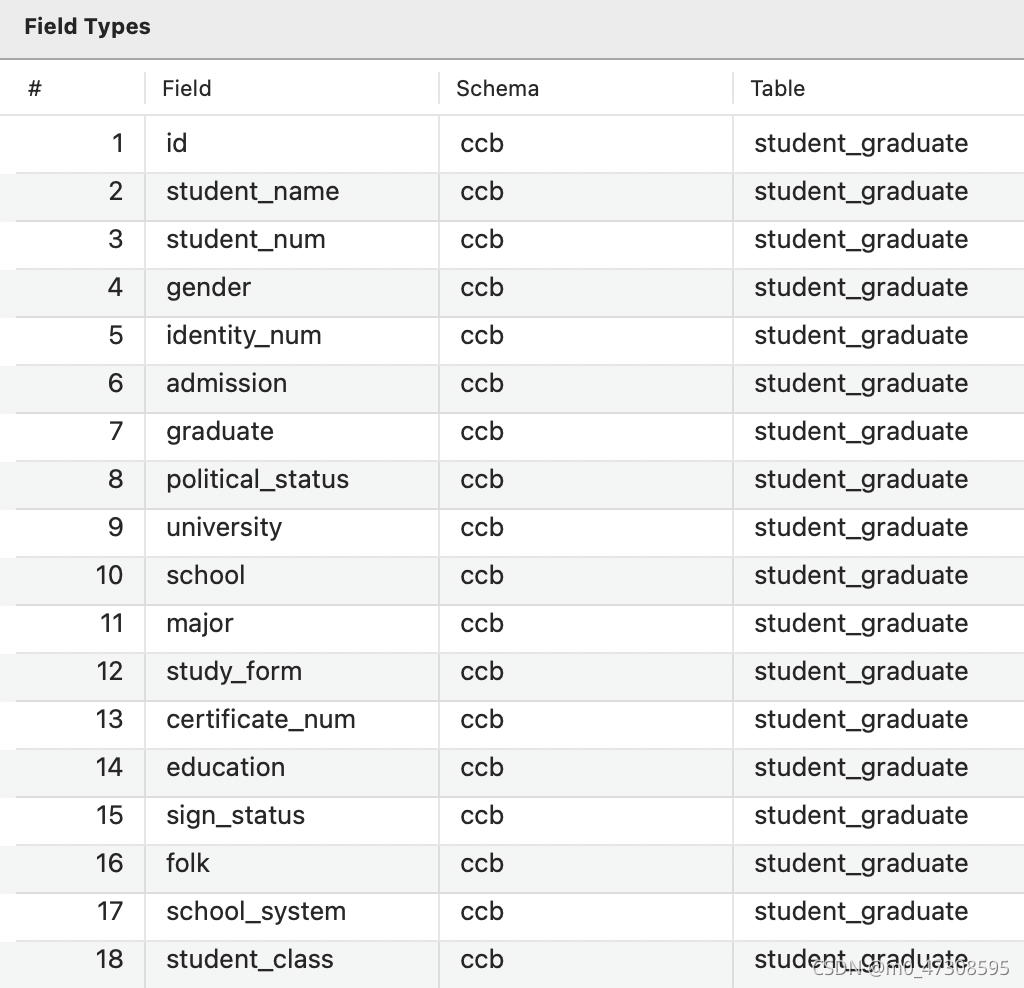1024x988 pixels.
Task: Click the Table column header
Action: (x=878, y=88)
